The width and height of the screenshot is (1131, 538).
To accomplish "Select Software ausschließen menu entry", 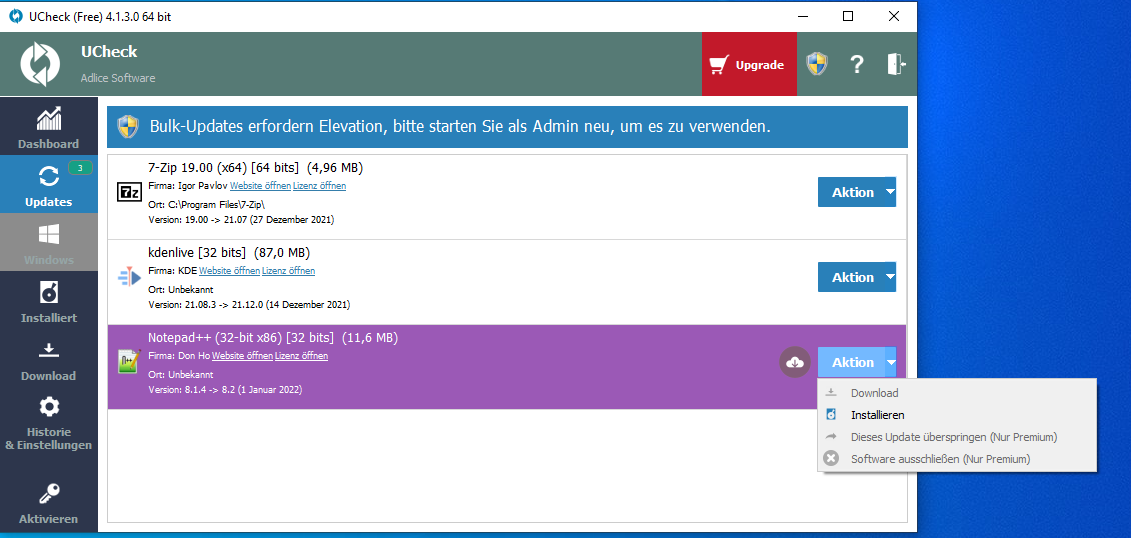I will coord(956,459).
